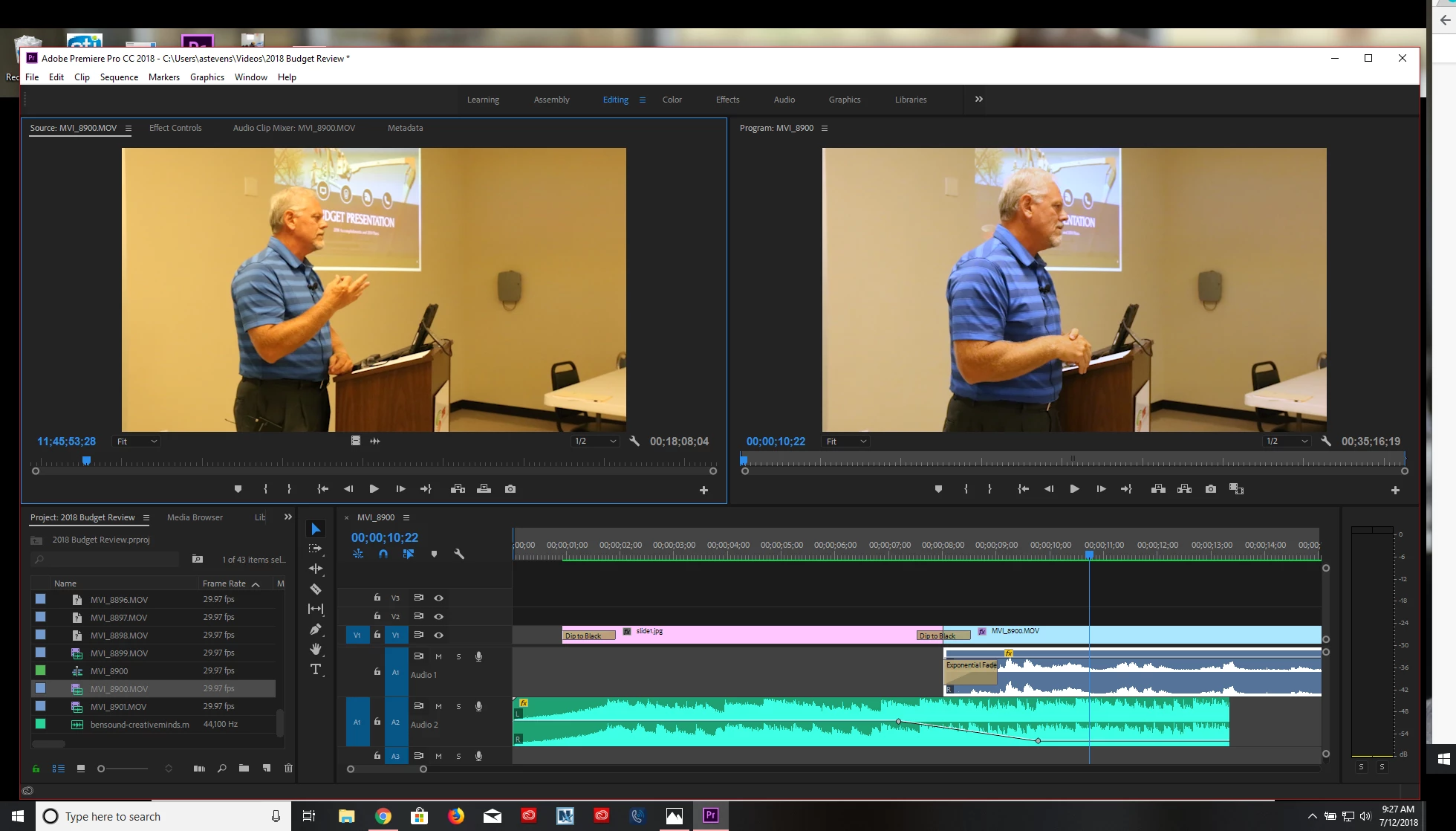Open Find in Project panel

pyautogui.click(x=221, y=769)
